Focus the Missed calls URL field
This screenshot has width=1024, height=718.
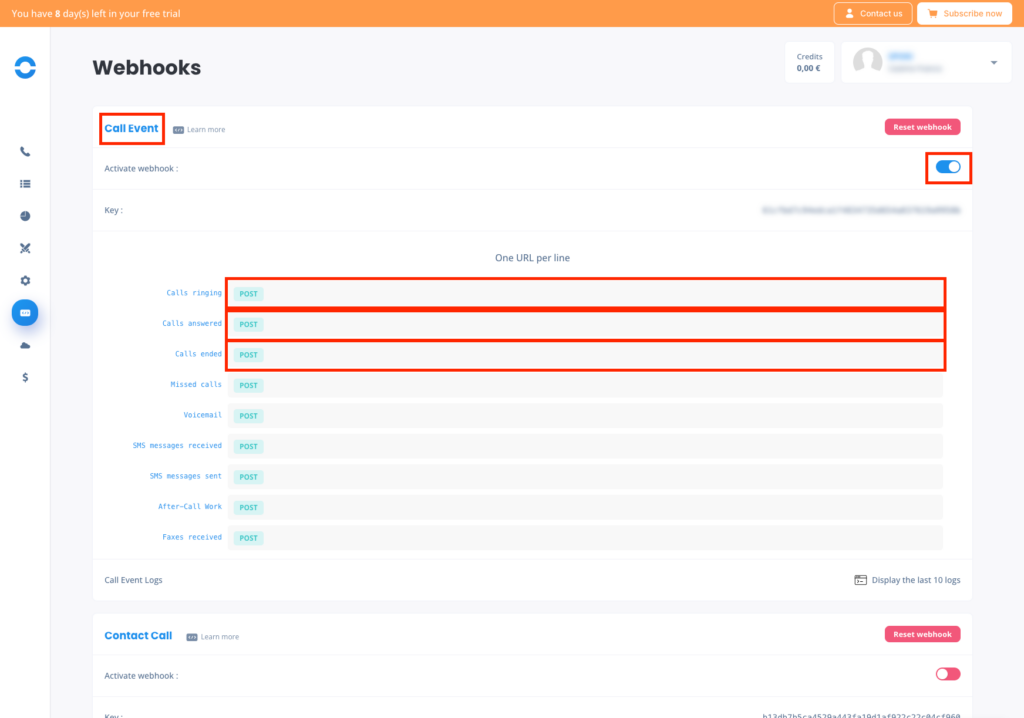coord(600,385)
